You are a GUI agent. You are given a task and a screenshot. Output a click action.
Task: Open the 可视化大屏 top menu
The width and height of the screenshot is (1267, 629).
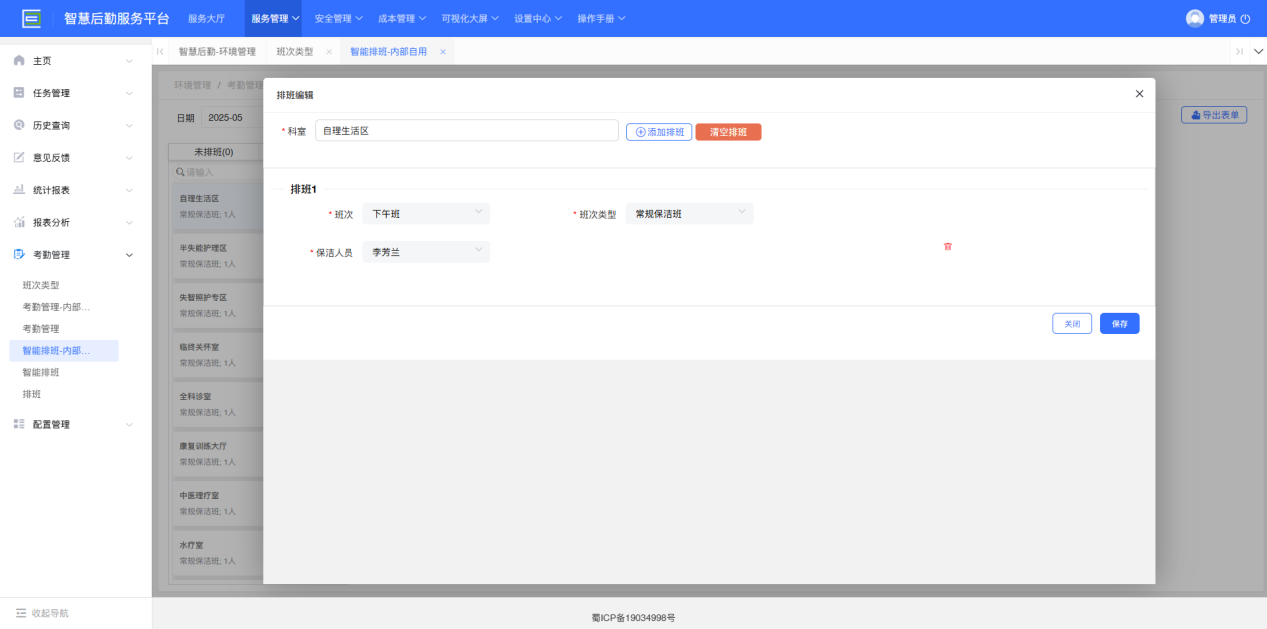pyautogui.click(x=471, y=19)
